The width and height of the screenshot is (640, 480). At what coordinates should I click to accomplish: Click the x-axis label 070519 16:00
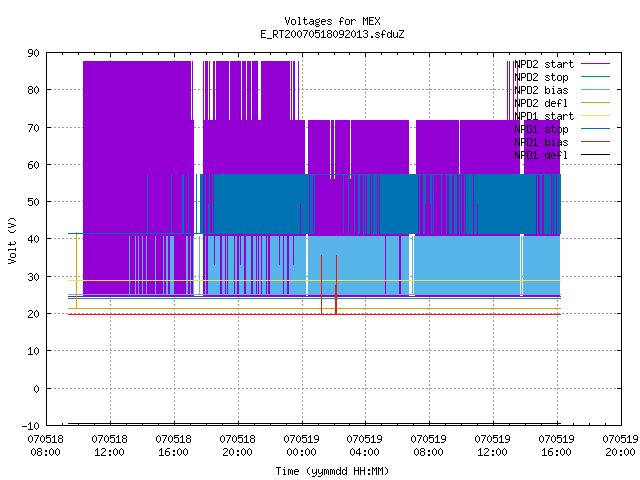(557, 446)
